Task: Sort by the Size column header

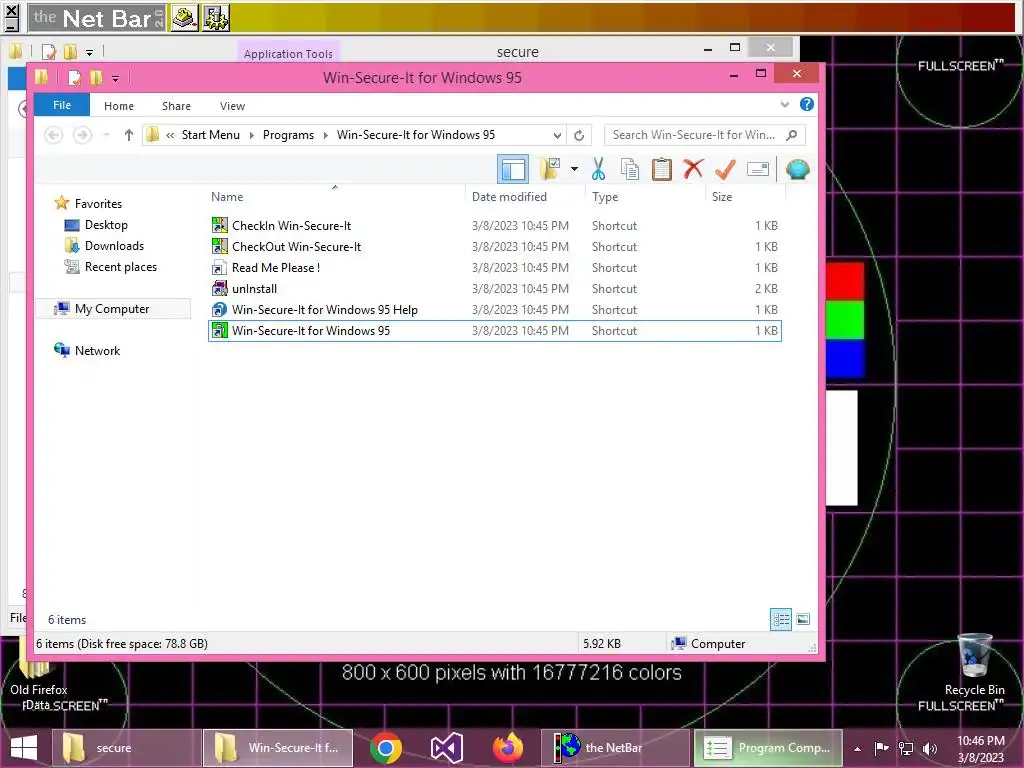Action: [722, 197]
